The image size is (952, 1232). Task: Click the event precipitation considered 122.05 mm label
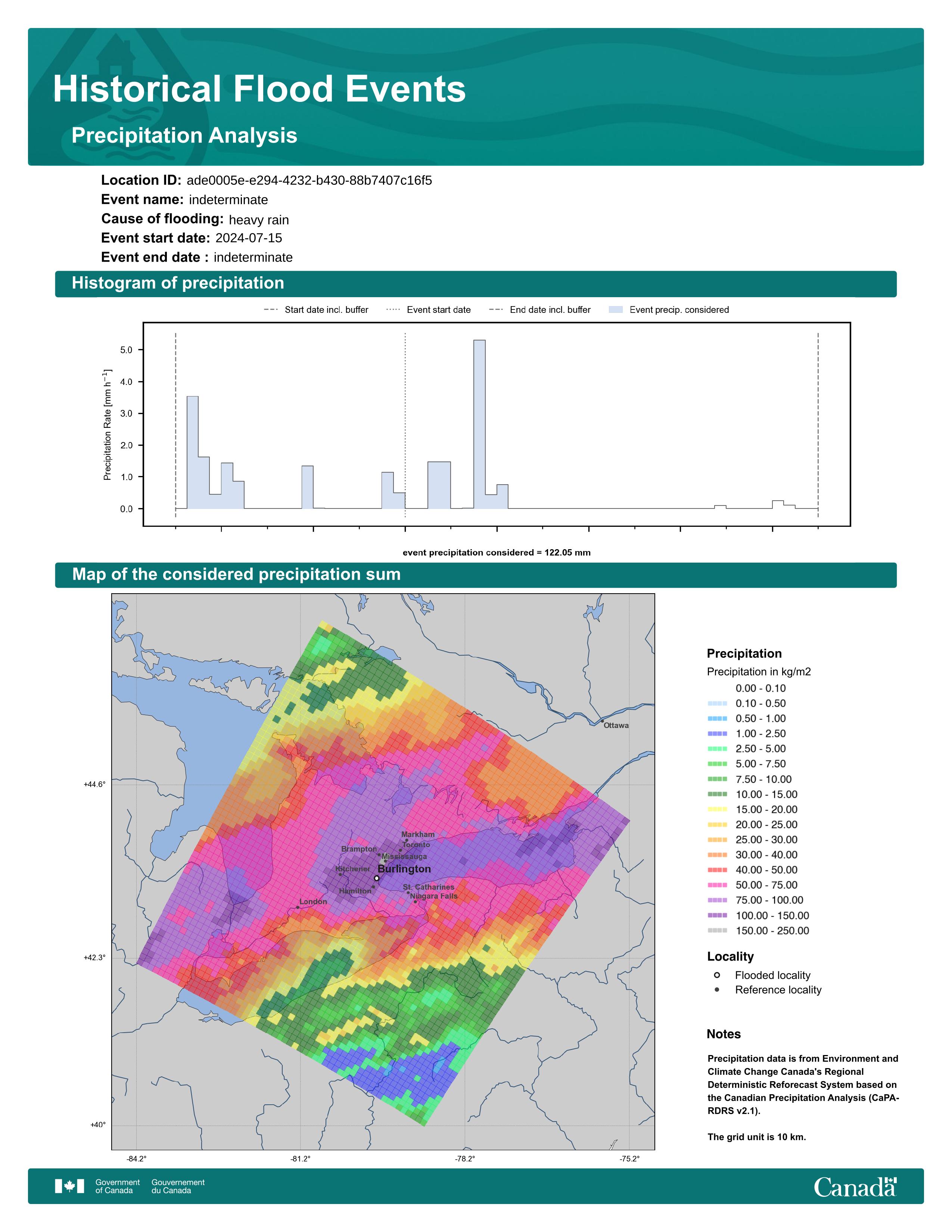(x=497, y=553)
